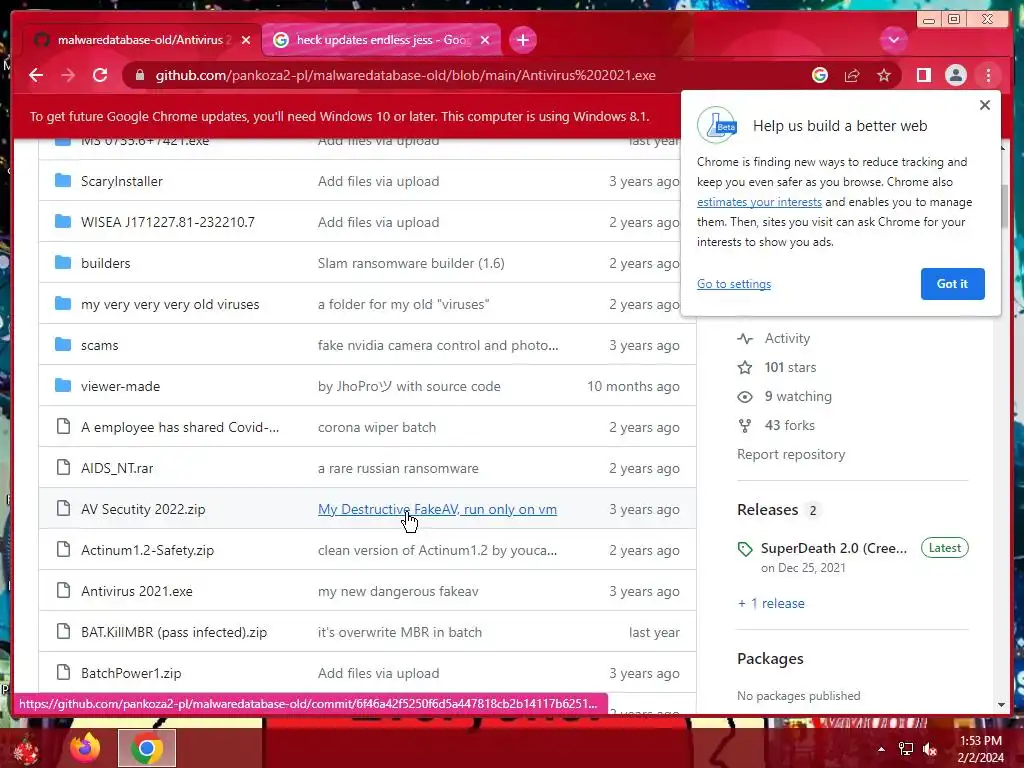
Task: Go back using the browser back arrow
Action: point(36,75)
